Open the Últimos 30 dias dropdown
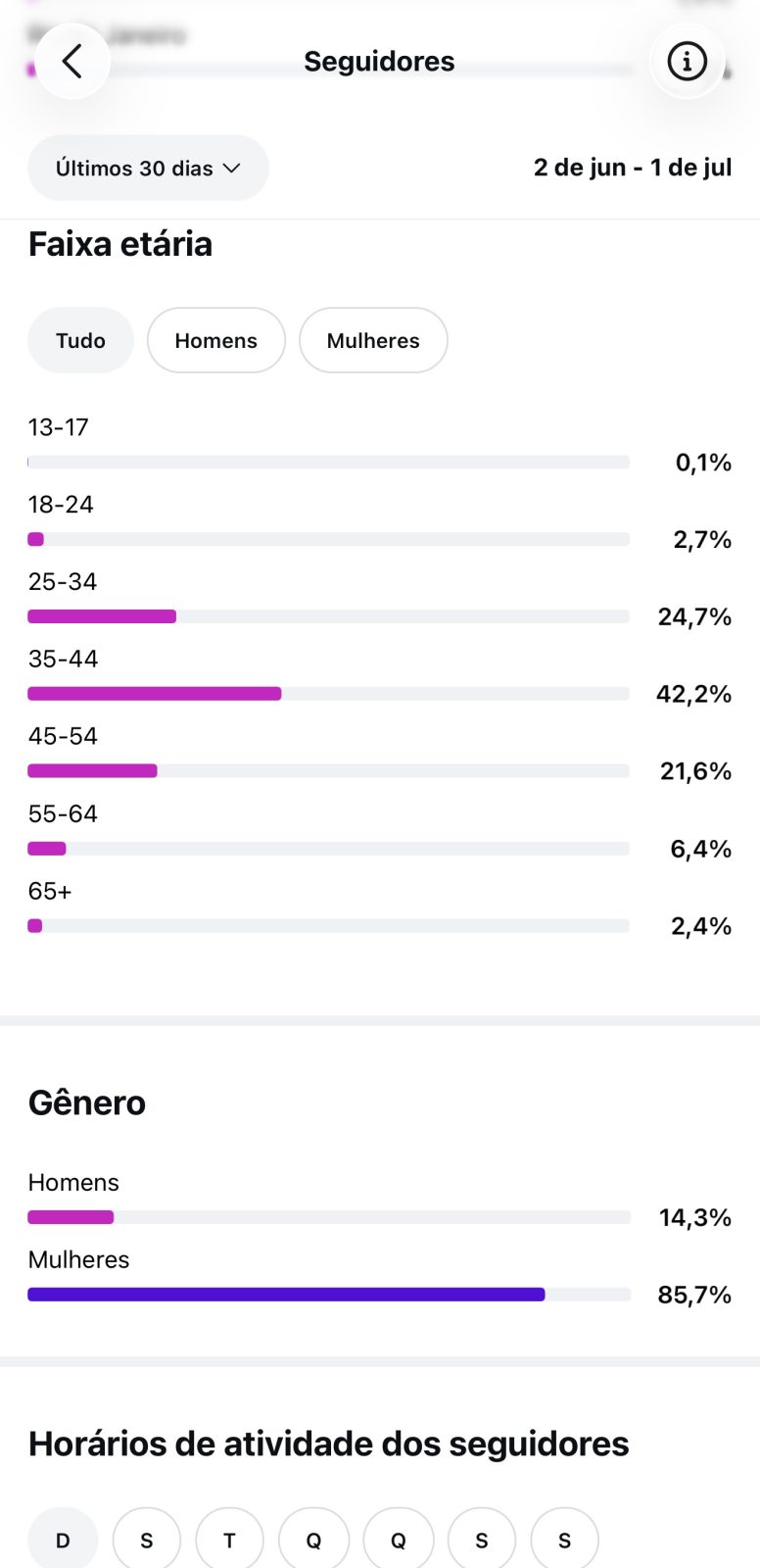The height and width of the screenshot is (1568, 760). [x=148, y=168]
